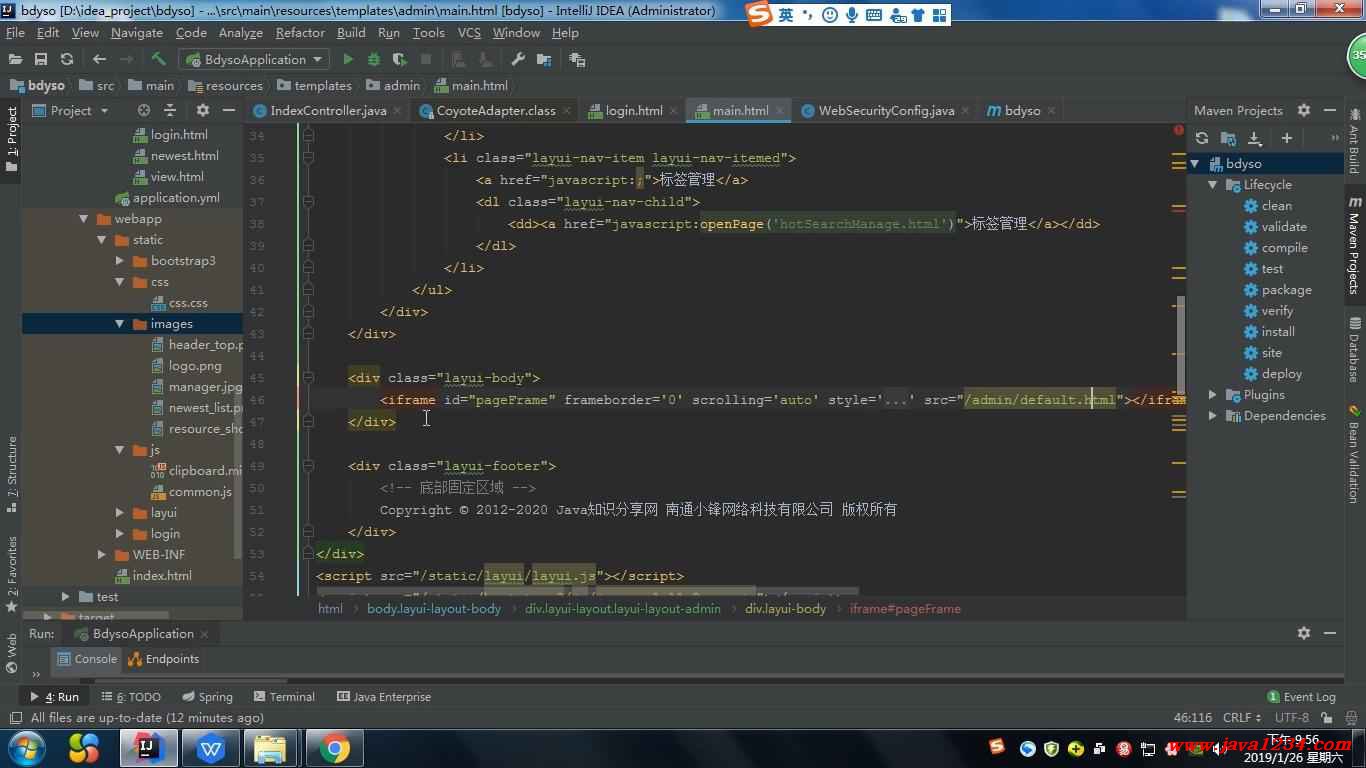Switch to IndexController.java tab
The height and width of the screenshot is (768, 1366).
(x=327, y=110)
